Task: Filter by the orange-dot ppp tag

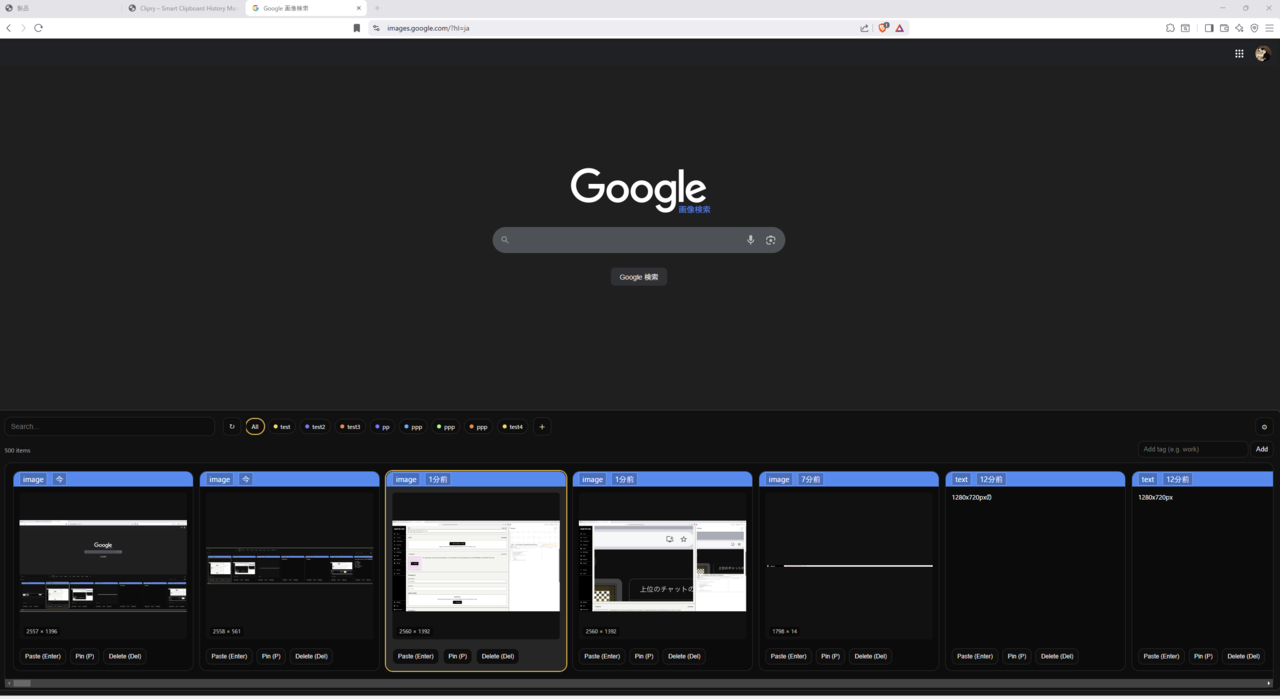Action: (x=479, y=427)
